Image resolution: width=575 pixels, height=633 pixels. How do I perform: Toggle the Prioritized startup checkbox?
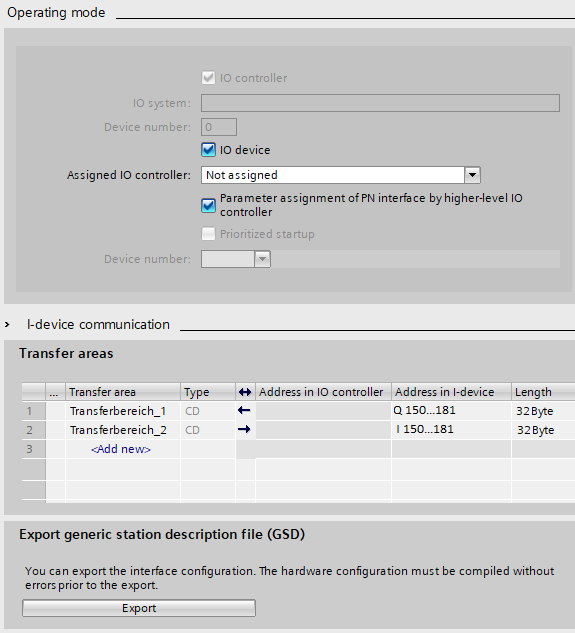pyautogui.click(x=208, y=234)
